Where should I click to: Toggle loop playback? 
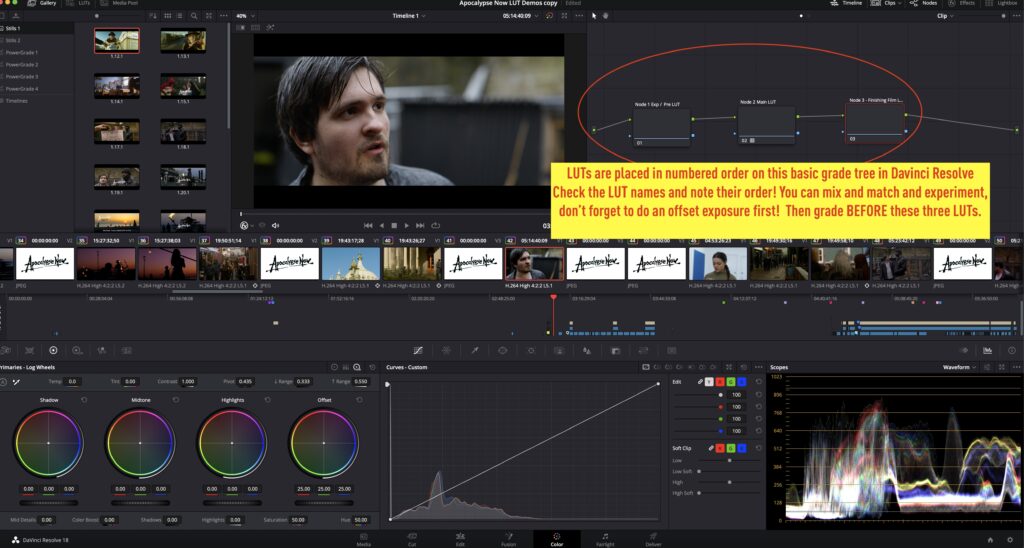click(435, 225)
